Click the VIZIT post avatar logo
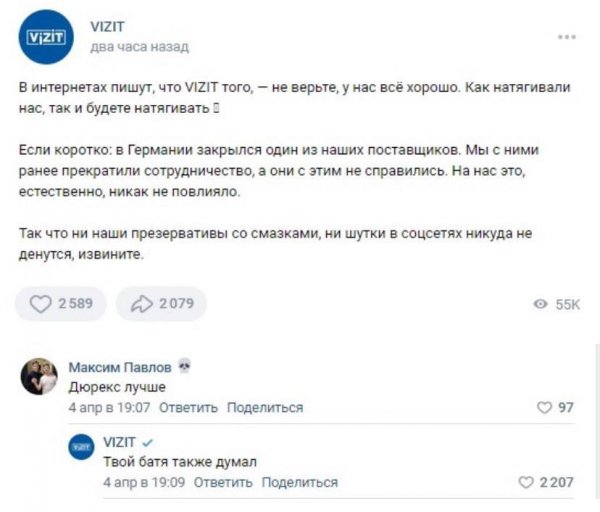Screen dimensions: 600x512 (x=44, y=37)
